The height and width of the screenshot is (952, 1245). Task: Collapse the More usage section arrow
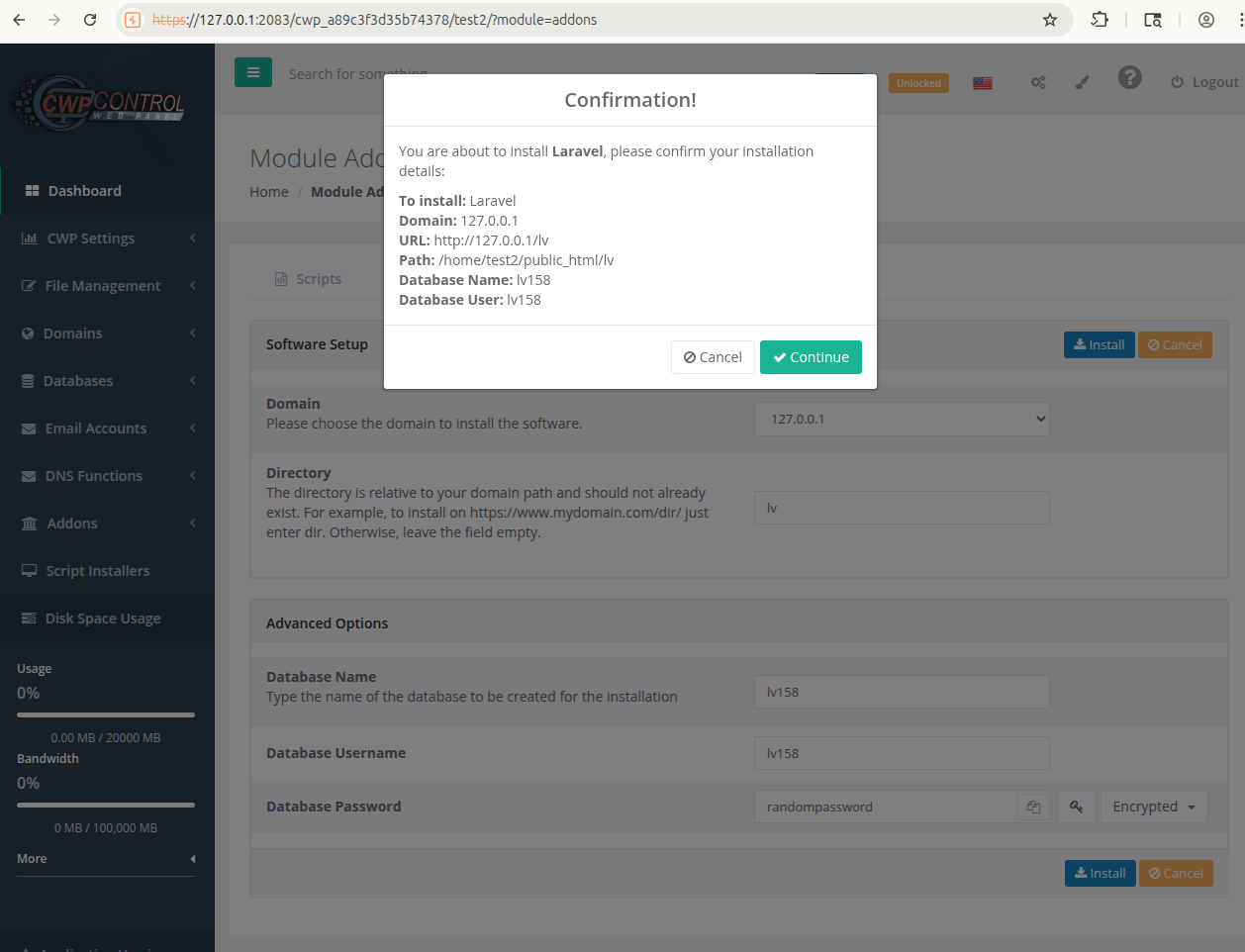point(193,859)
